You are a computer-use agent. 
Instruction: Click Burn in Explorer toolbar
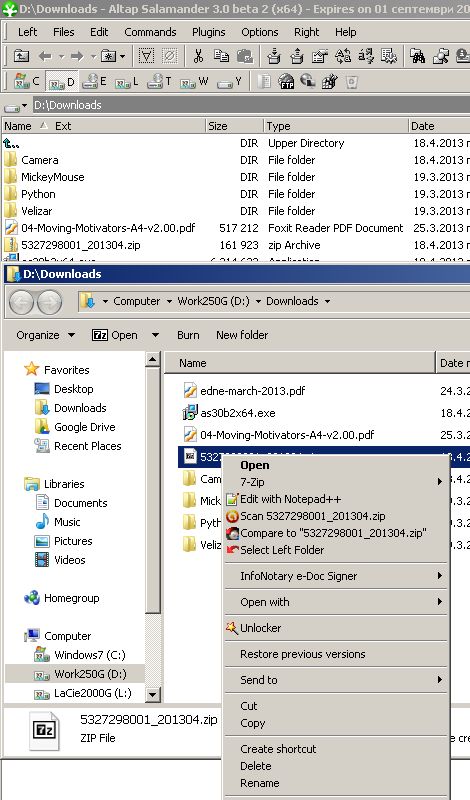(188, 335)
